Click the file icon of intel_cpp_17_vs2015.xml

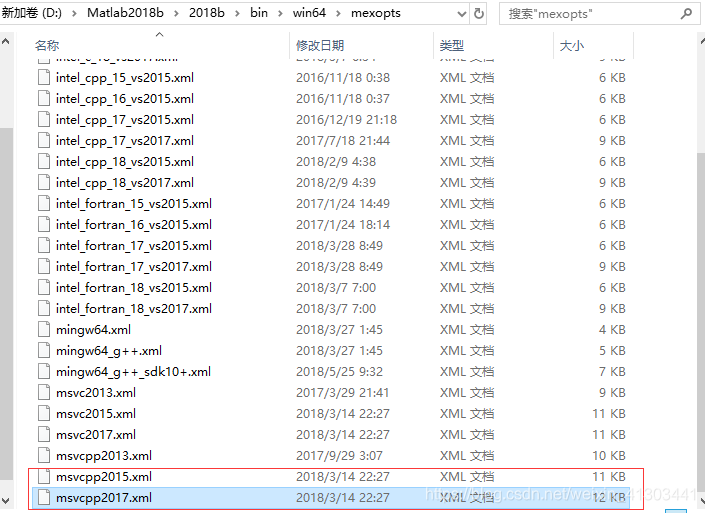pos(44,120)
